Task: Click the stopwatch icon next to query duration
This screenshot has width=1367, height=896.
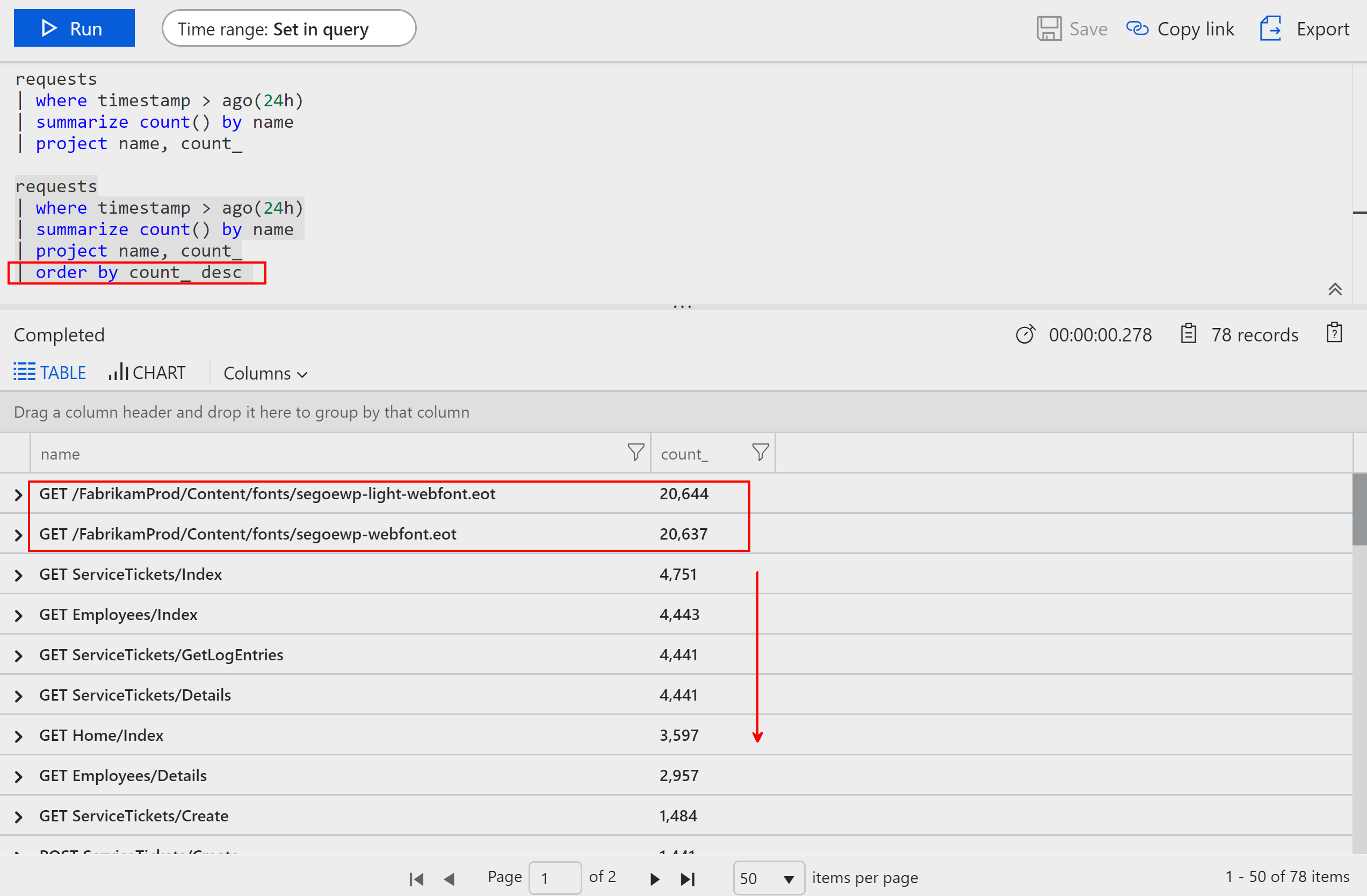Action: tap(1026, 334)
